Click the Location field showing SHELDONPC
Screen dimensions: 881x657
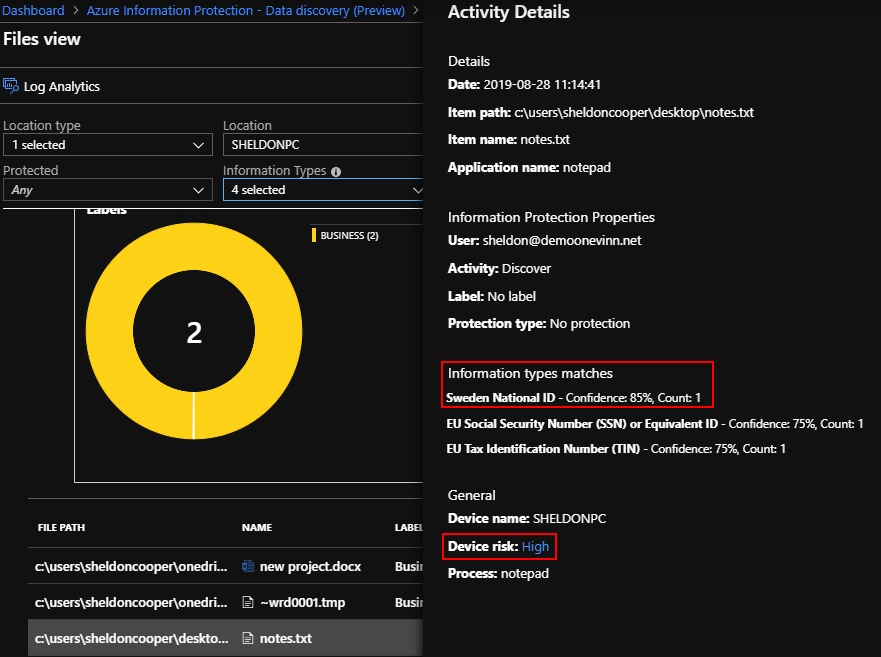click(x=320, y=145)
